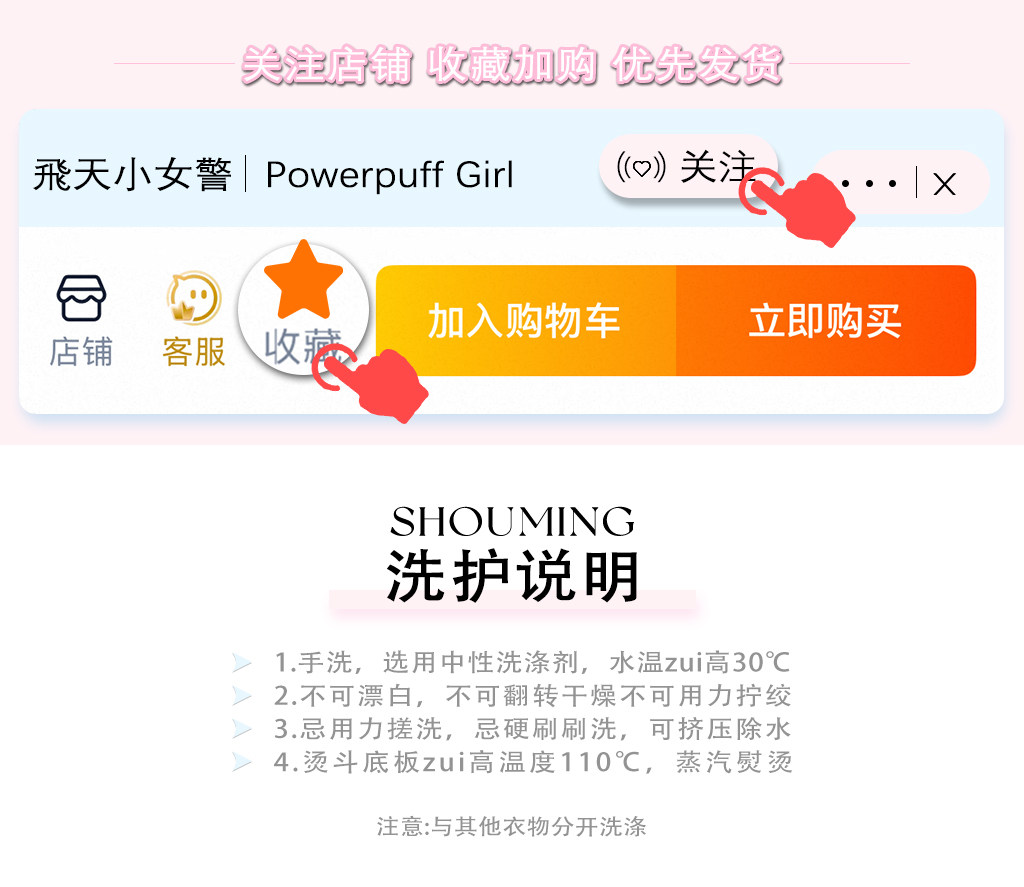Open the three-dot more menu
The image size is (1024, 887).
pos(869,184)
